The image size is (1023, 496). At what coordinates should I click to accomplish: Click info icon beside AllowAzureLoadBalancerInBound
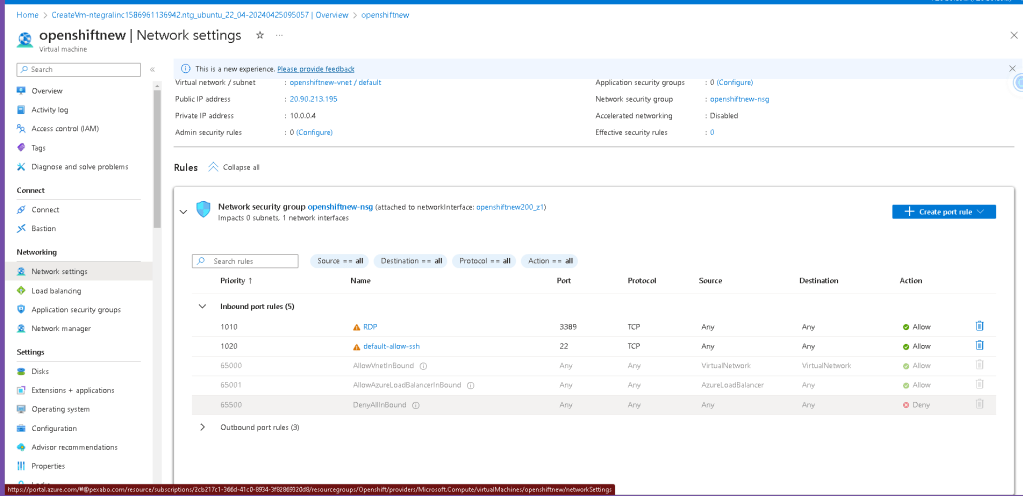coord(470,386)
